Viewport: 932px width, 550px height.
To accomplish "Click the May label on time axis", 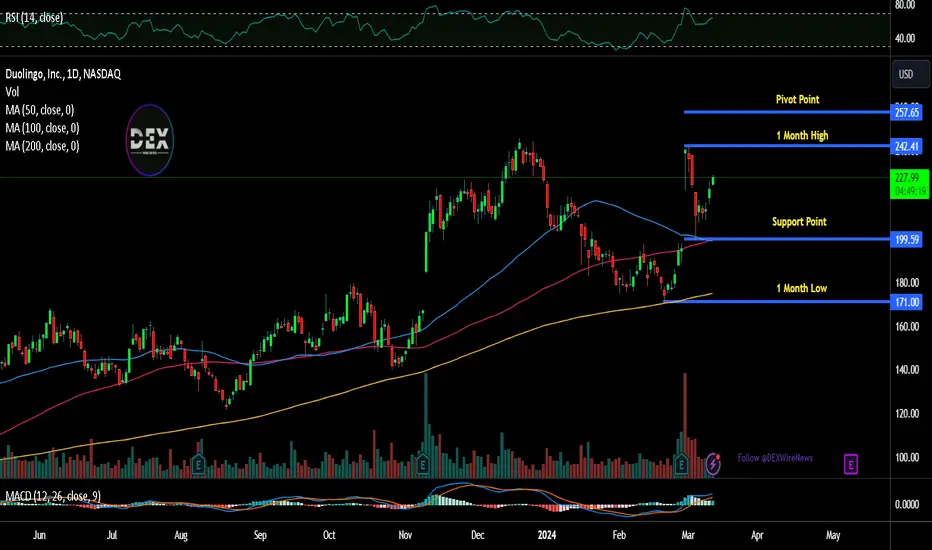I will pos(833,535).
